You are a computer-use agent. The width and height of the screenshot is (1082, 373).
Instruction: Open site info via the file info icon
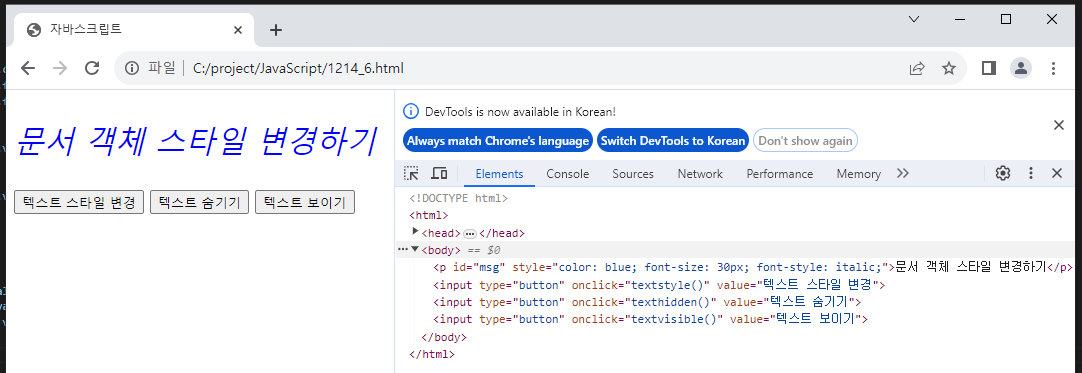coord(132,68)
